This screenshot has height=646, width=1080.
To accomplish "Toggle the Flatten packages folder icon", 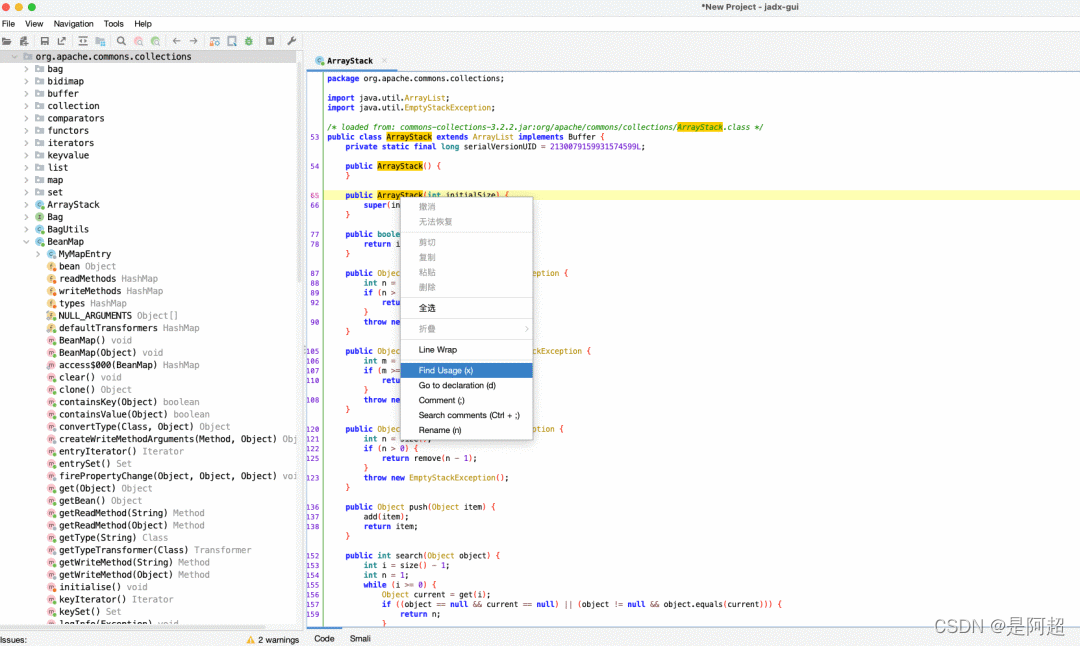I will click(101, 41).
